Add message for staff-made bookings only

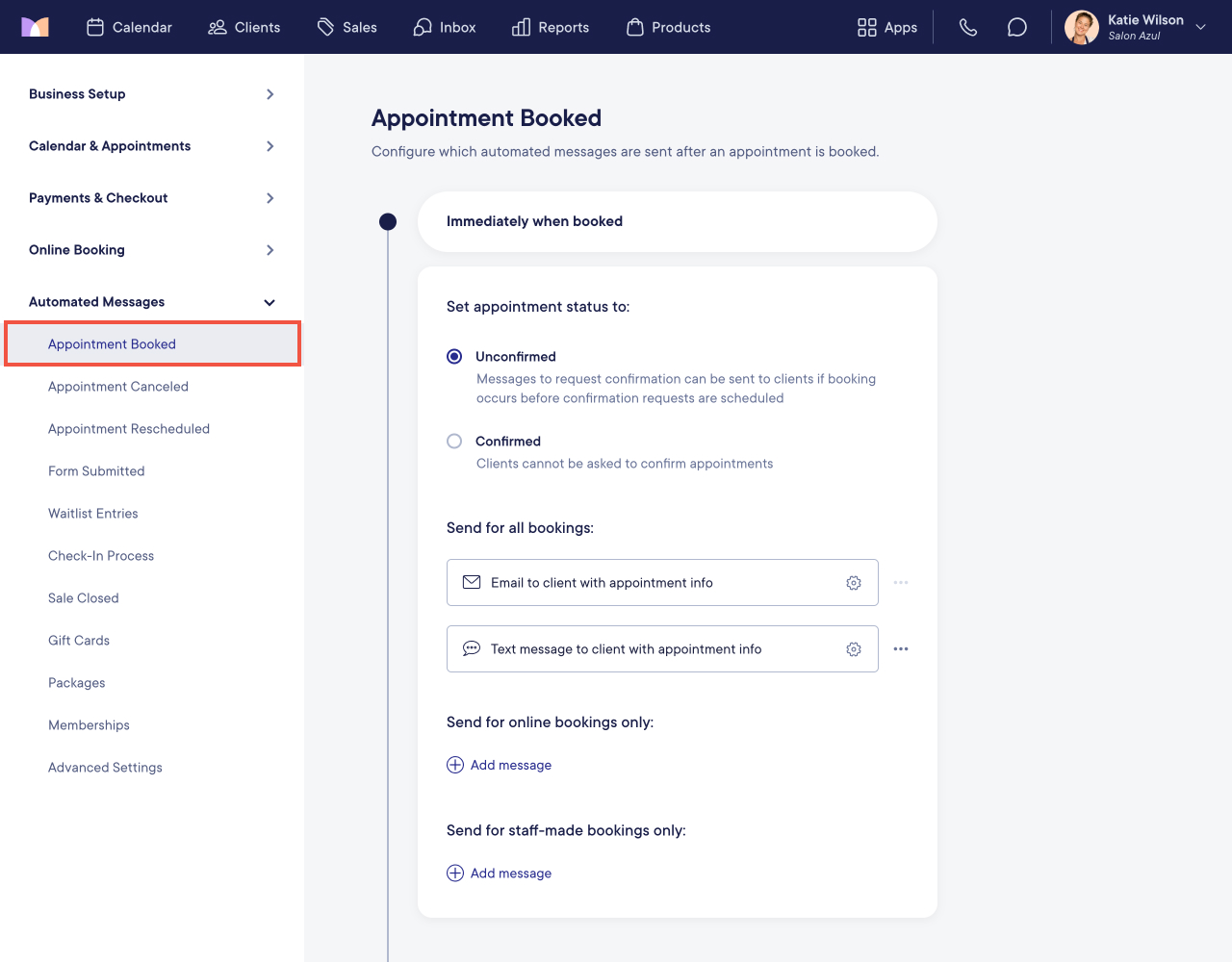click(x=500, y=873)
